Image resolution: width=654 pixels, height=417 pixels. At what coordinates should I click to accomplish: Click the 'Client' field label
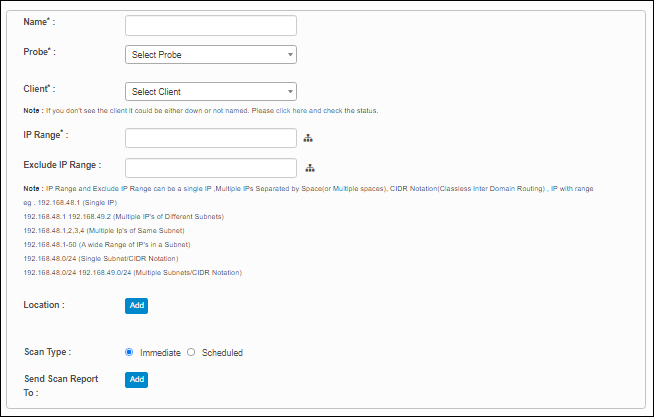pos(39,88)
